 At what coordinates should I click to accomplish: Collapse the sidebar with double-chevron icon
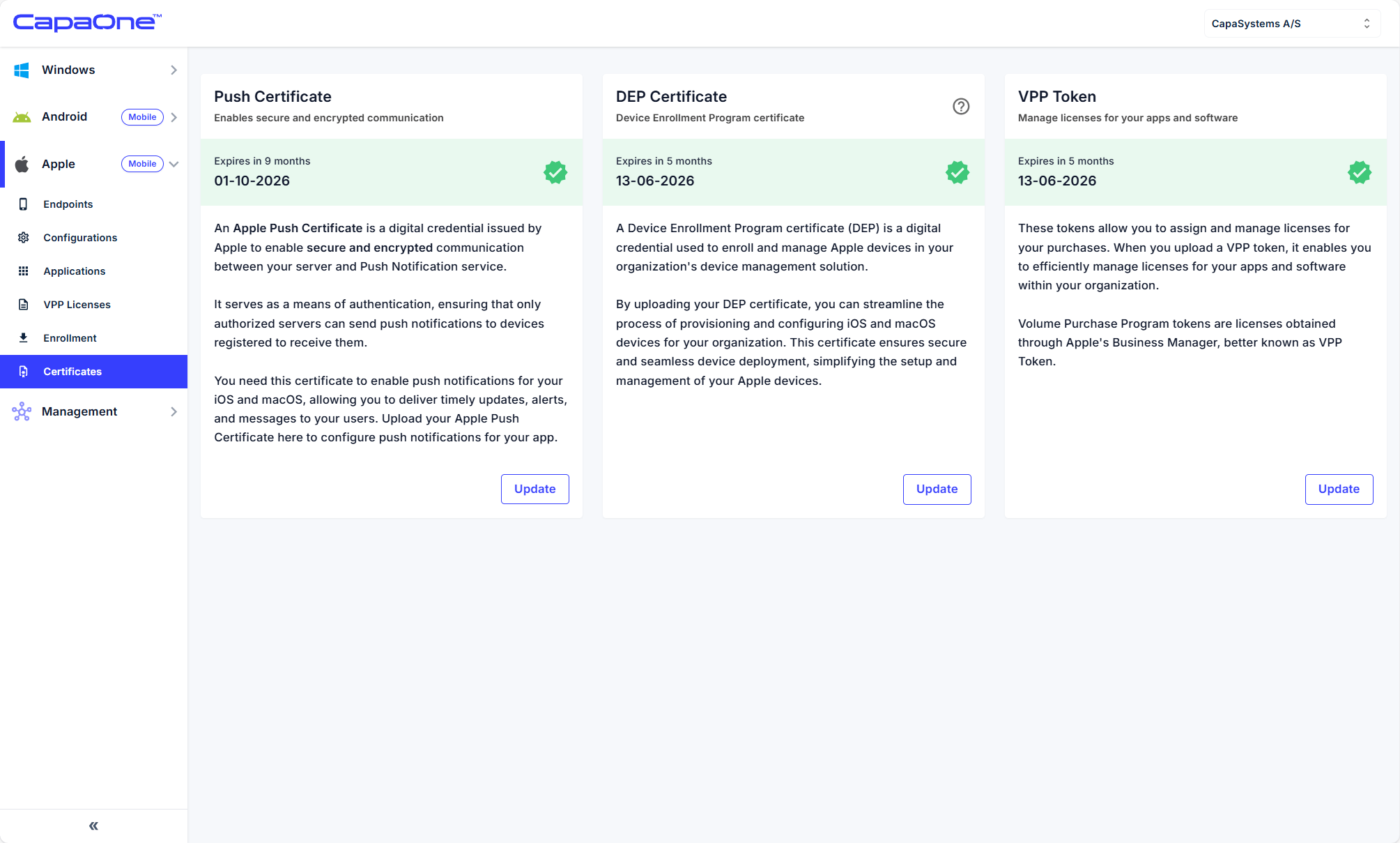click(93, 826)
